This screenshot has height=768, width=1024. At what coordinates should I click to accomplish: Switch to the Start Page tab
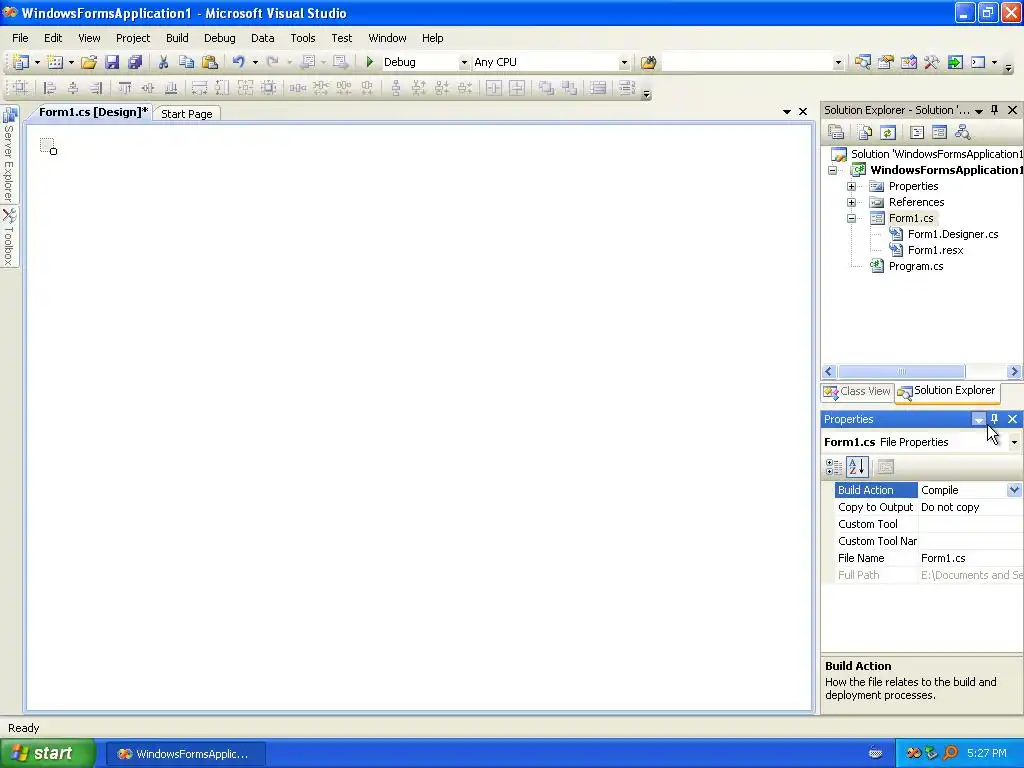tap(187, 114)
